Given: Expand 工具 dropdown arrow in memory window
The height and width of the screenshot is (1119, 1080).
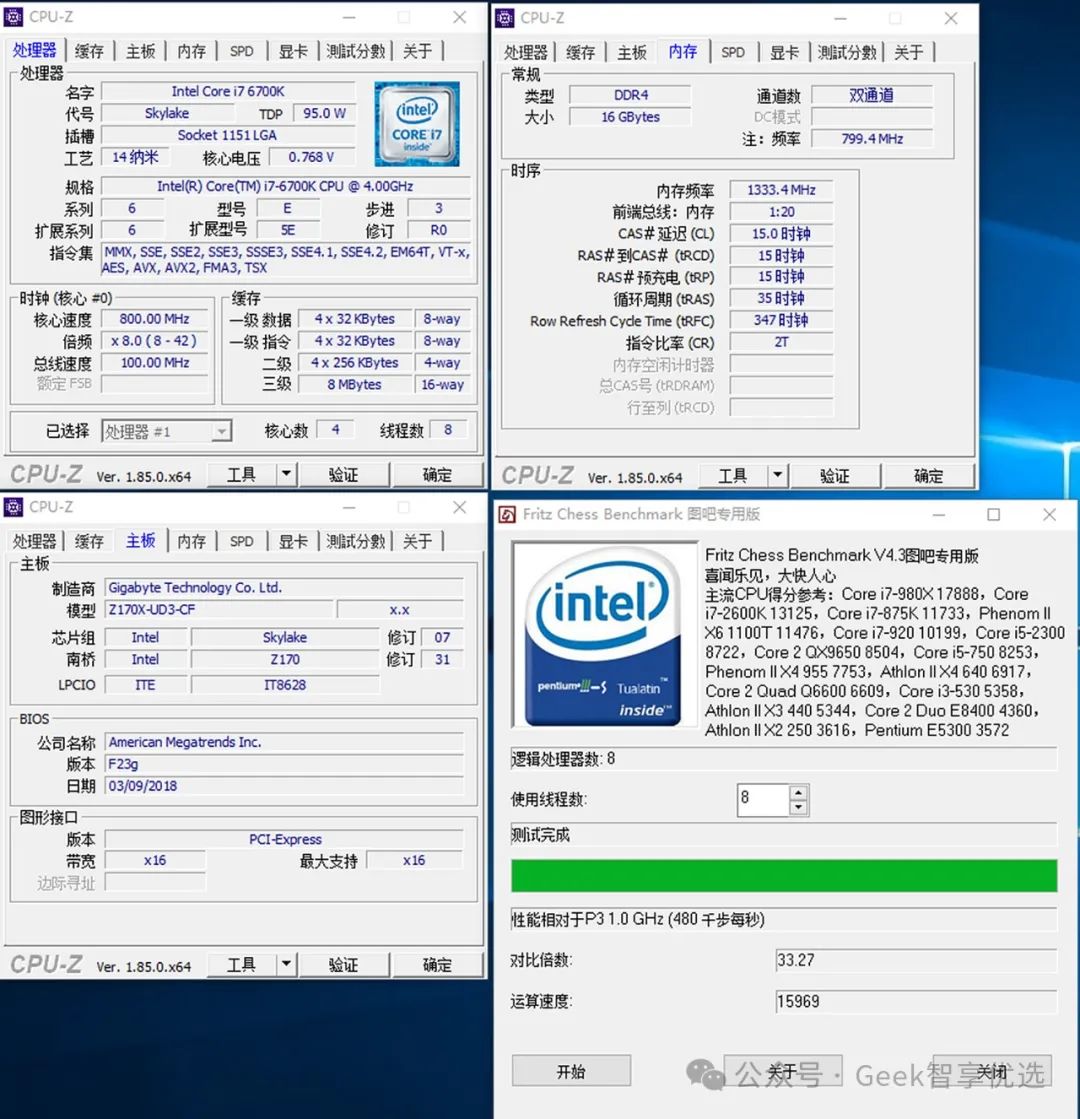Looking at the screenshot, I should pyautogui.click(x=777, y=476).
